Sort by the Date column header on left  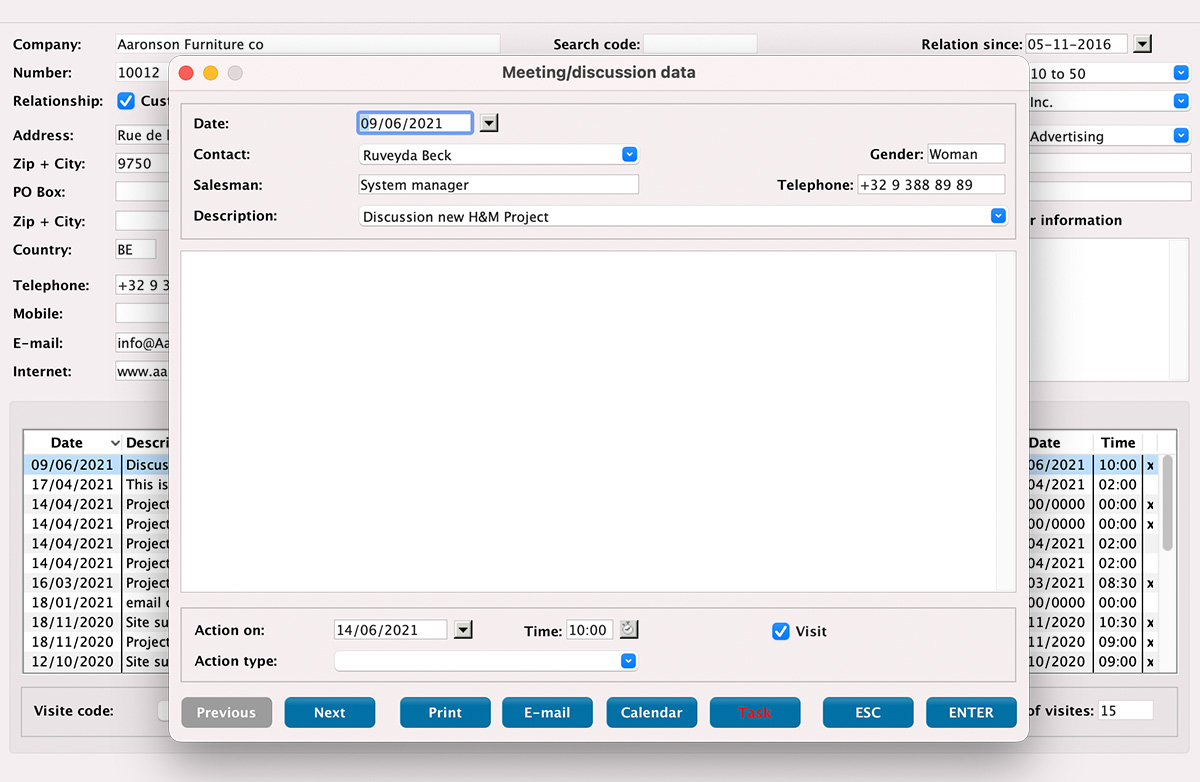click(72, 442)
